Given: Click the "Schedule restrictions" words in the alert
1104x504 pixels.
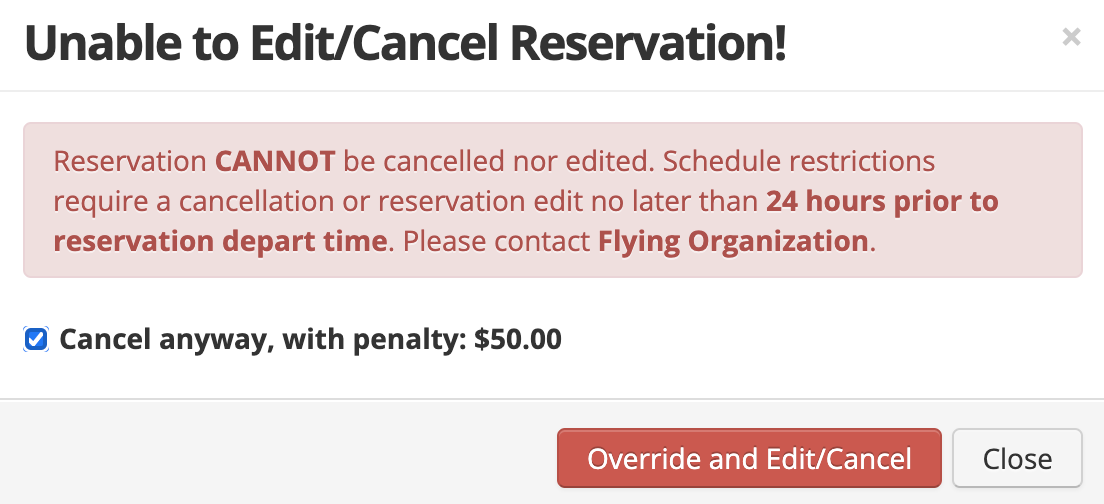Looking at the screenshot, I should (x=799, y=162).
